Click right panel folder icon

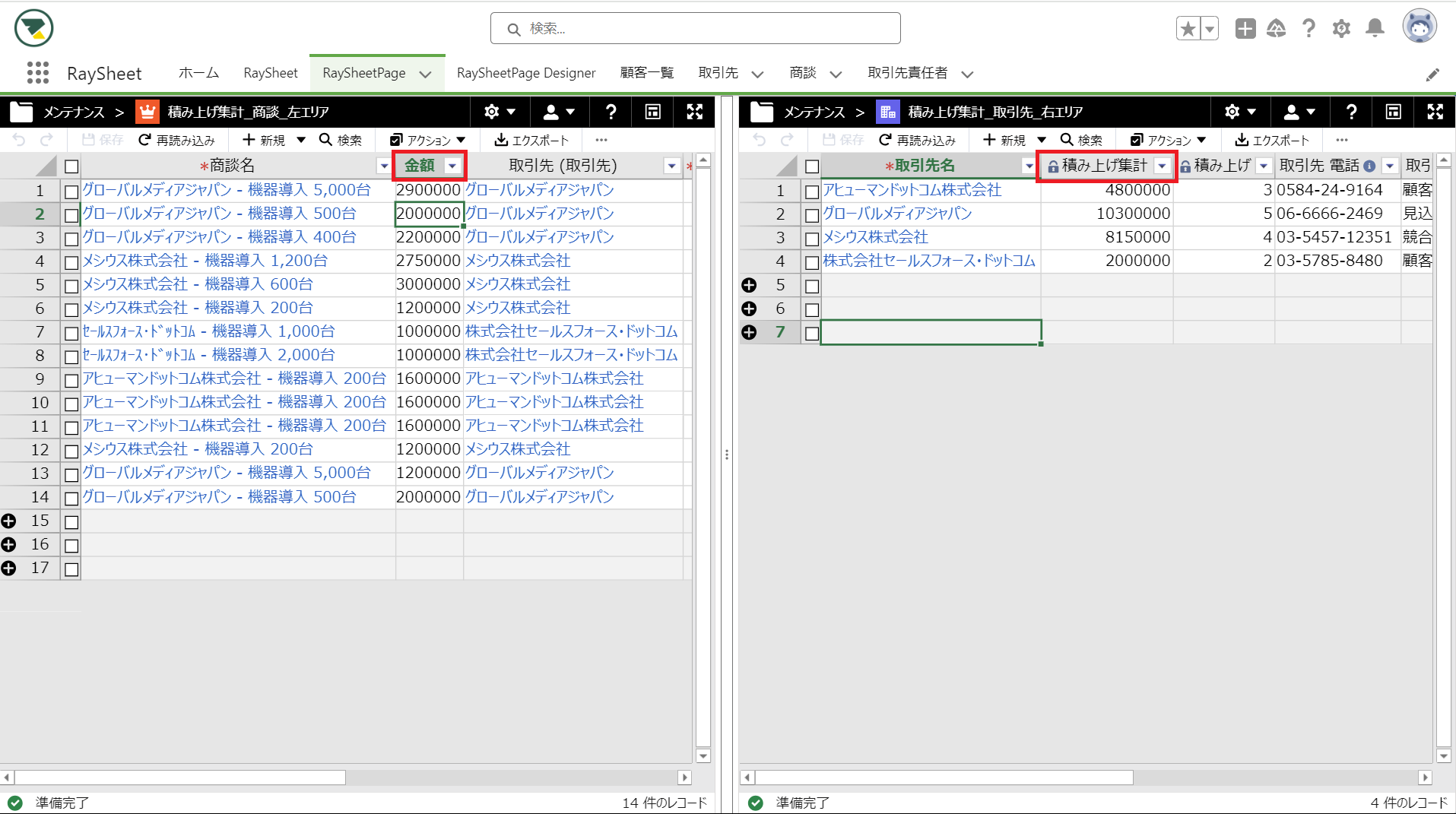pos(762,112)
